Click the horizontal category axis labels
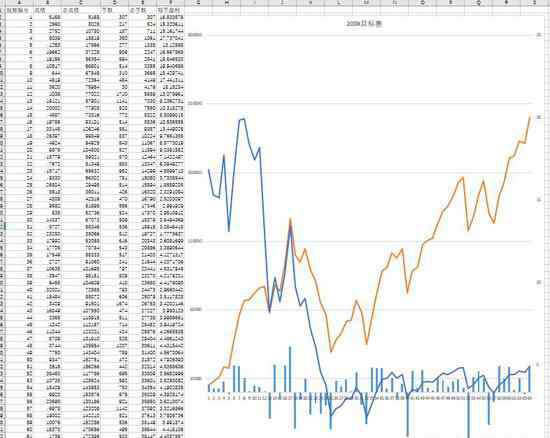This screenshot has height=438, width=550. pyautogui.click(x=370, y=398)
